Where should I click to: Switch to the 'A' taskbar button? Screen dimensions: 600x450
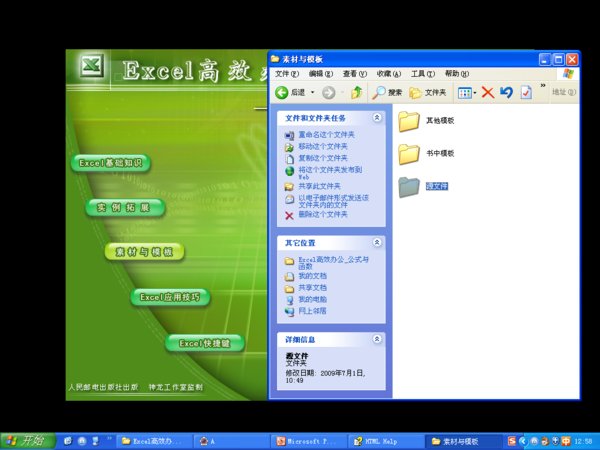(x=232, y=441)
